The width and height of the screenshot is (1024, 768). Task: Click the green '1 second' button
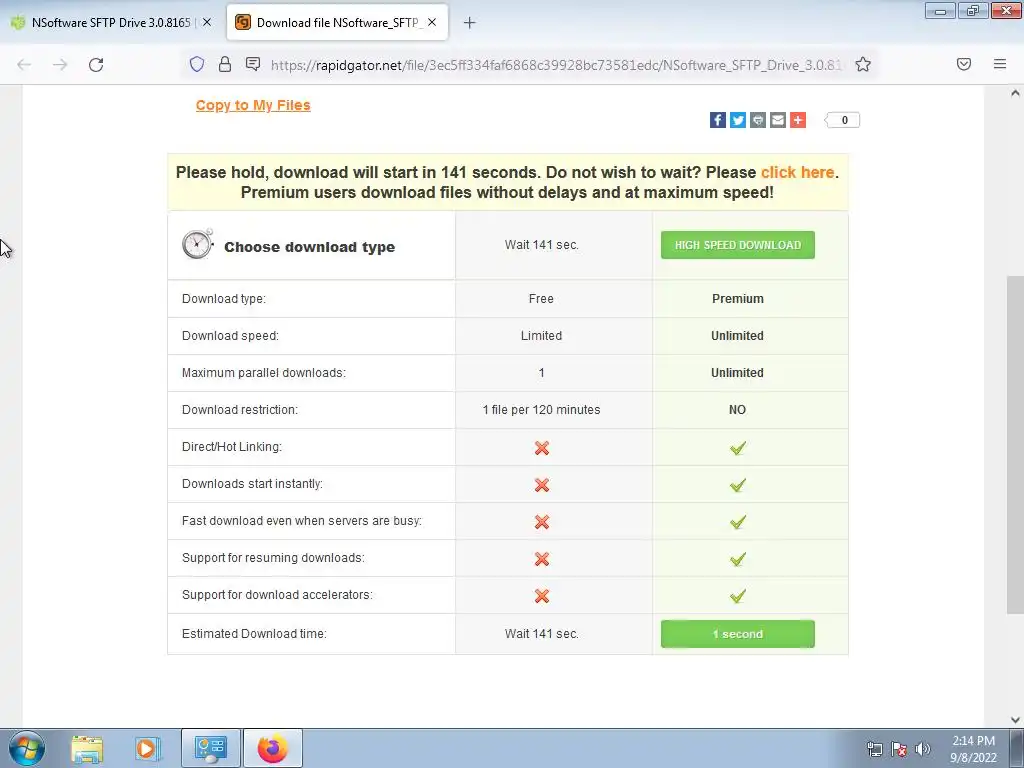(x=737, y=634)
